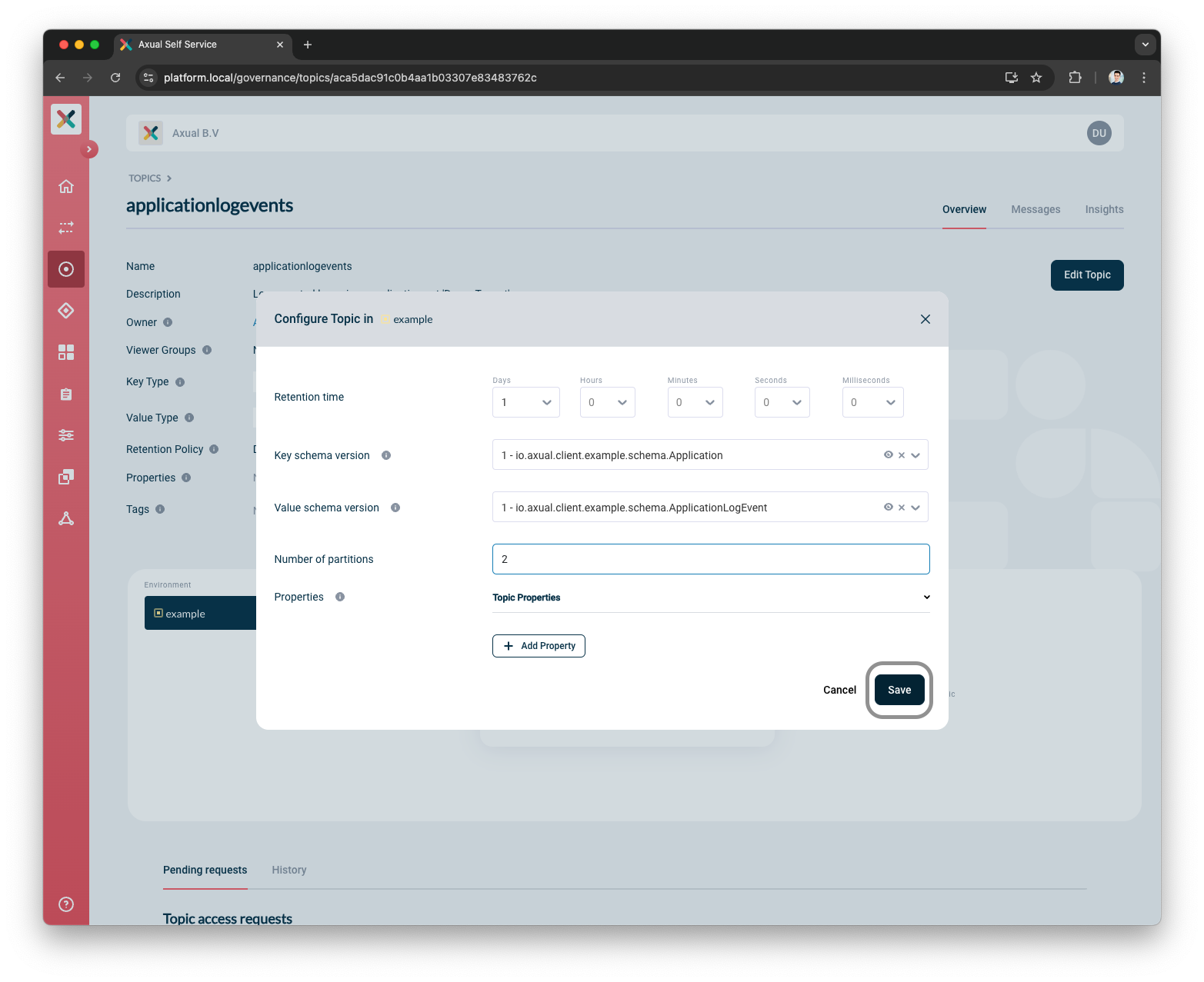Go back in browser history
Screen dimensions: 1204x982
(x=60, y=78)
